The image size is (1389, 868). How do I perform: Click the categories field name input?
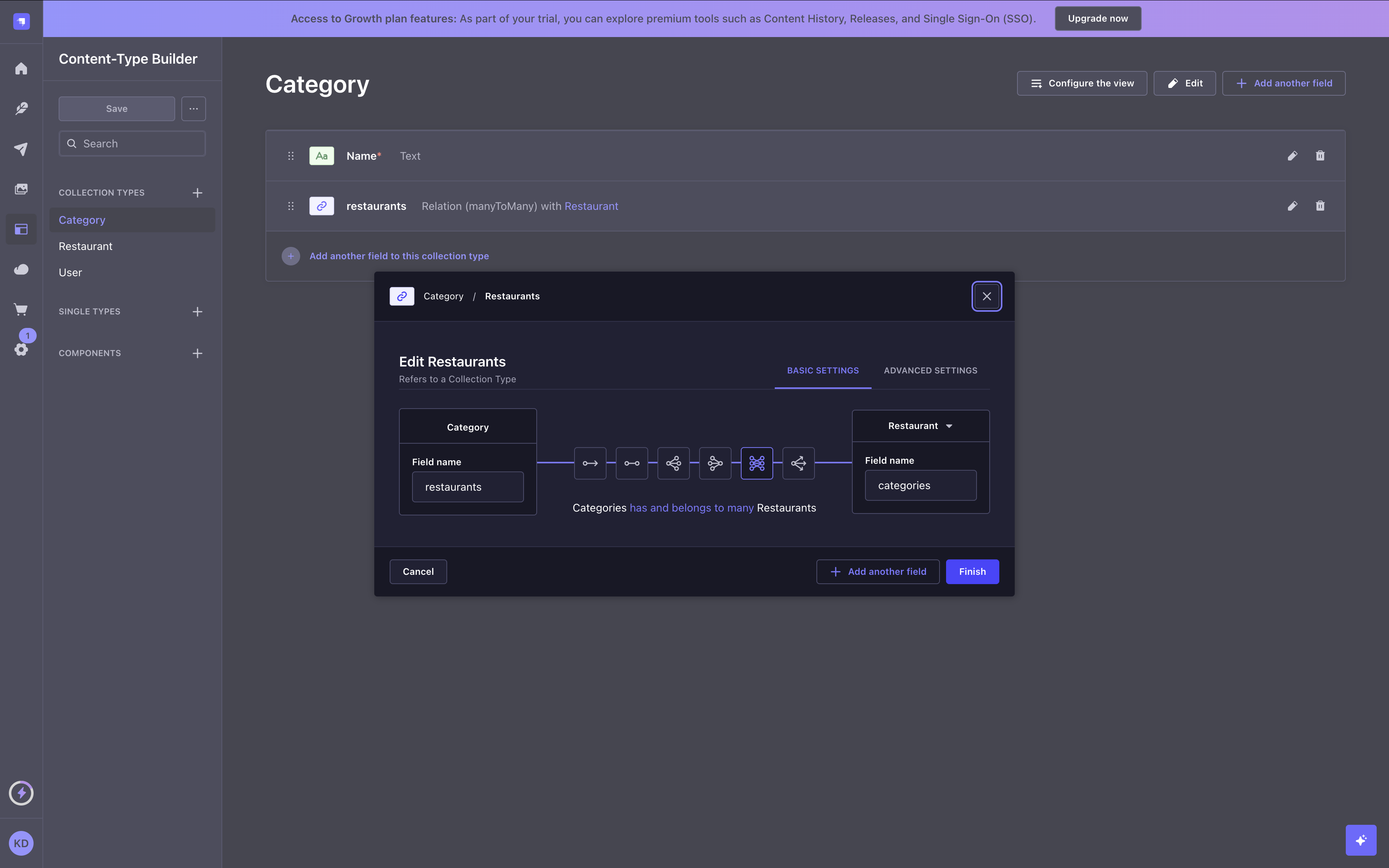click(x=920, y=485)
